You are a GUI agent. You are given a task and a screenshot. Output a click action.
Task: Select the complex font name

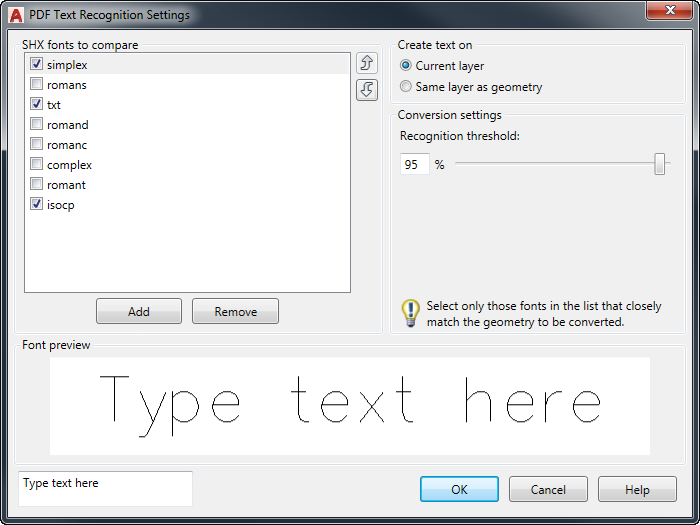pos(69,165)
